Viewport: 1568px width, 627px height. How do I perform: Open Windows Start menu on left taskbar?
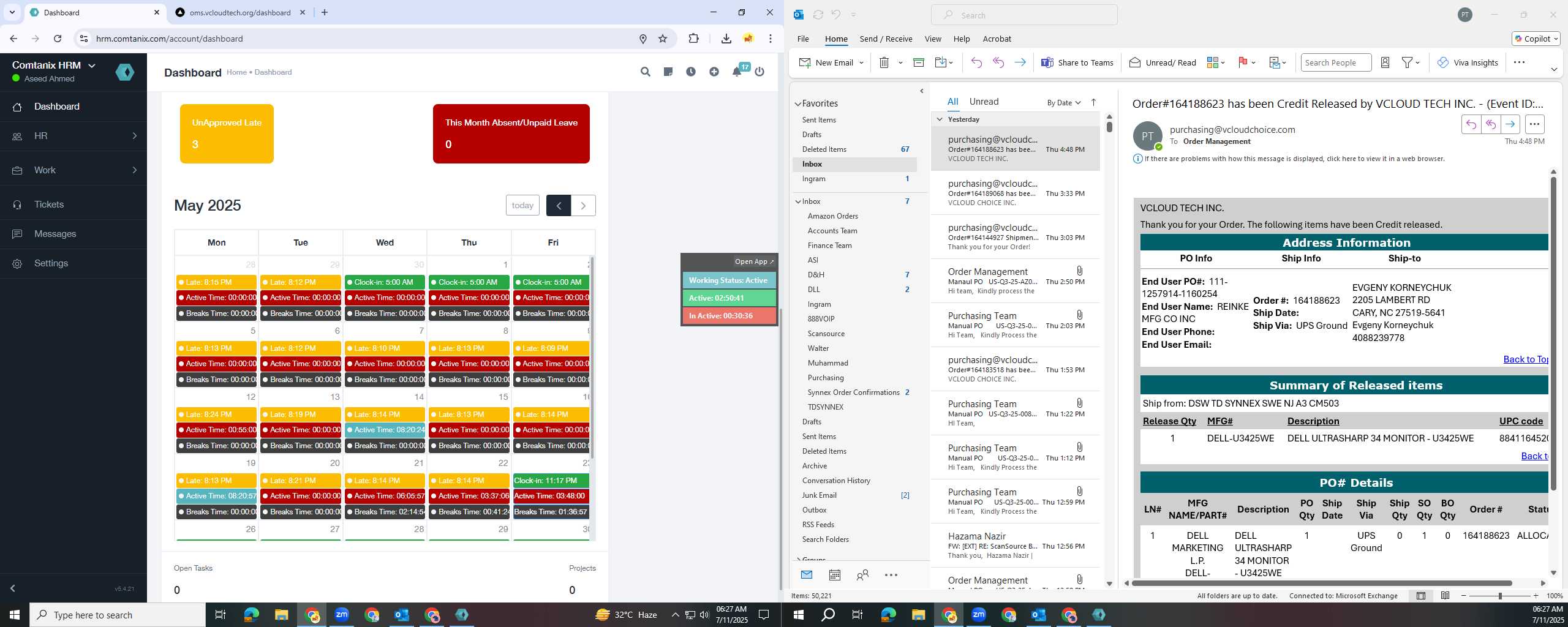point(15,615)
